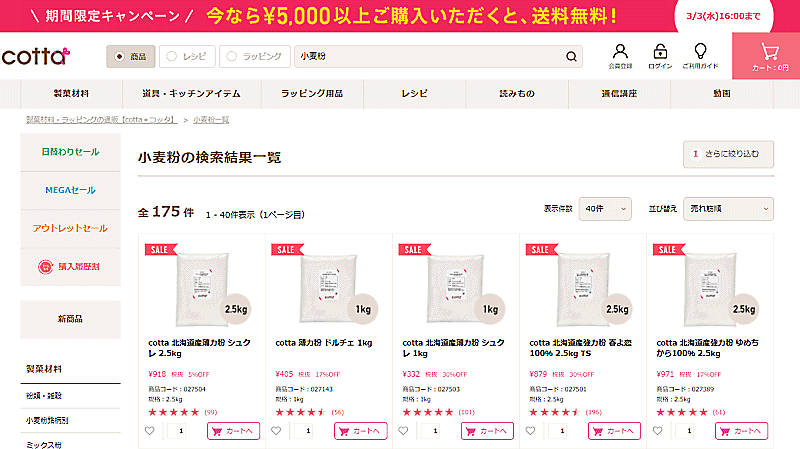Click the 小麦粉 search input field
This screenshot has height=449, width=800.
[x=430, y=57]
